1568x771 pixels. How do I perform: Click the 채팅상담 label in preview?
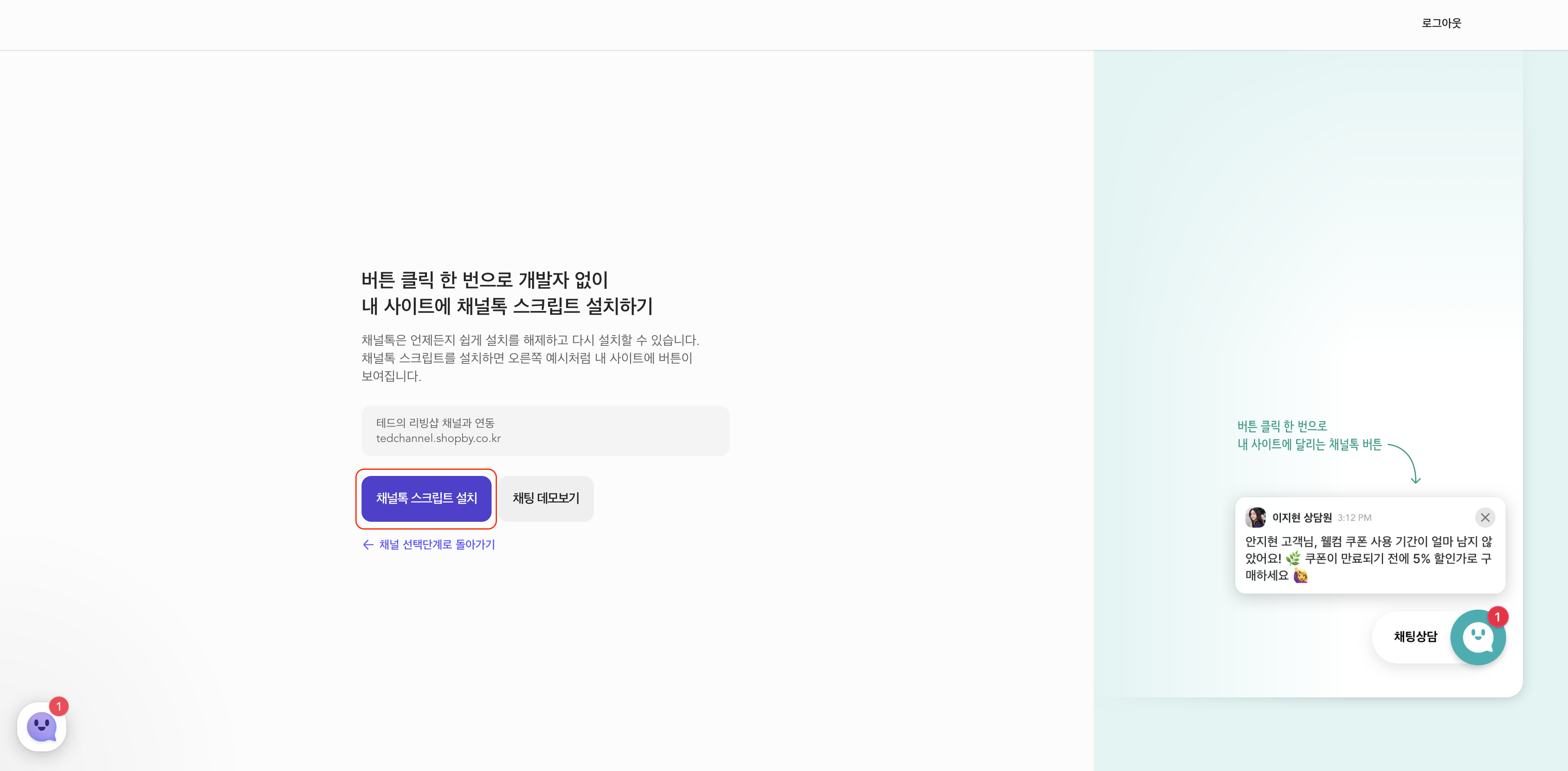tap(1415, 637)
